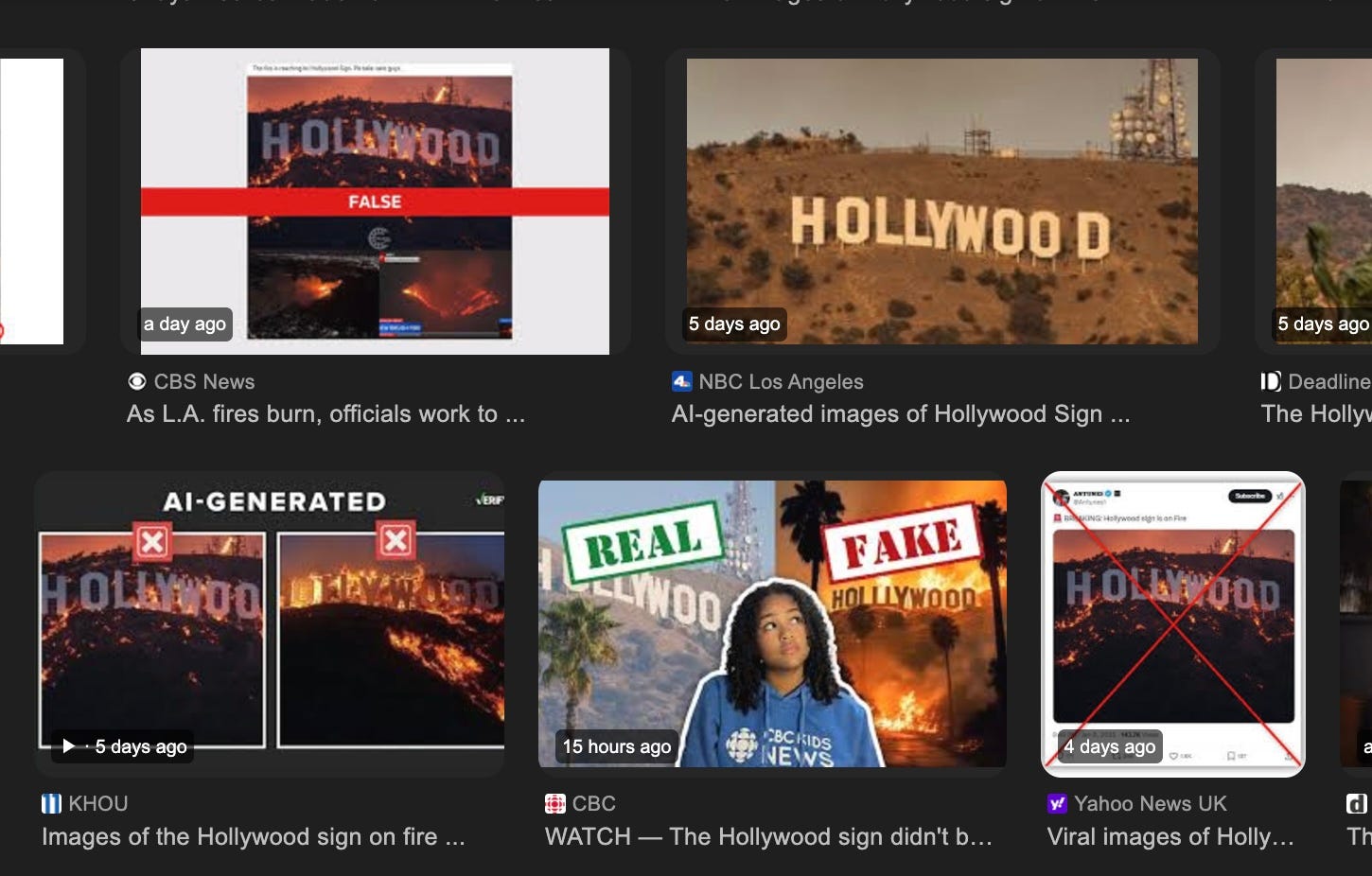
Task: Click the '4 days ago' badge on Yahoo image
Action: coord(1109,746)
